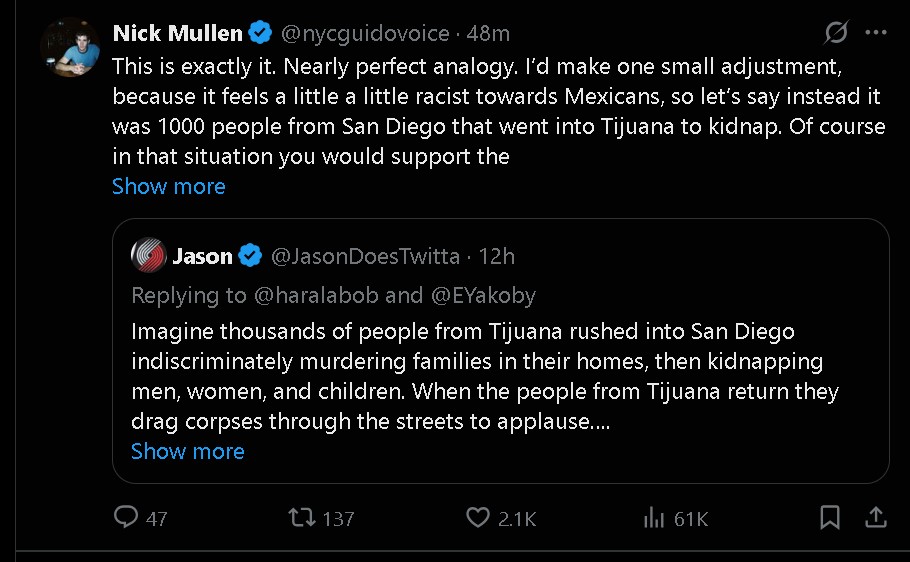
Task: Click the 12h timestamp on quoted tweet
Action: (x=497, y=256)
